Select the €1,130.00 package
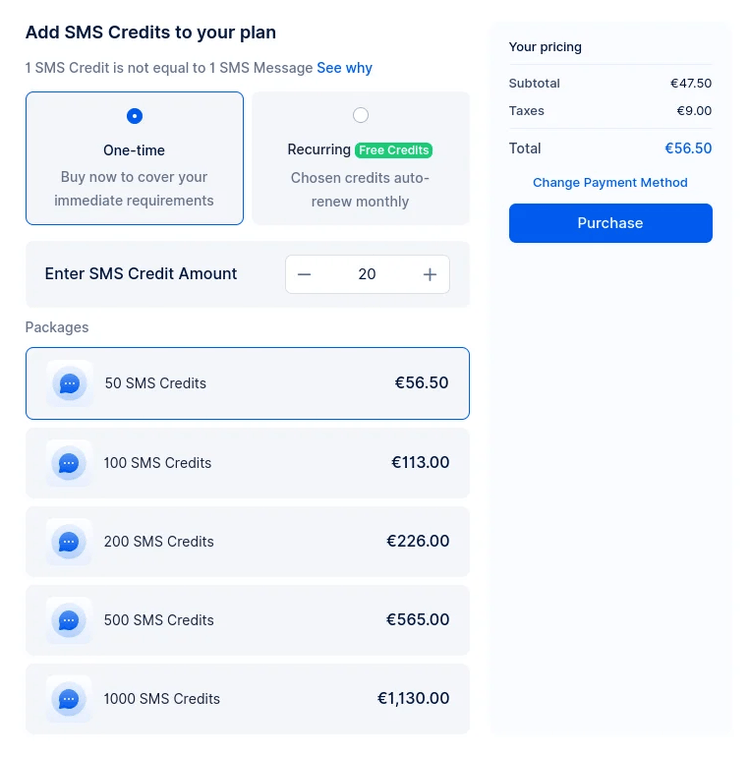750x757 pixels. (248, 699)
